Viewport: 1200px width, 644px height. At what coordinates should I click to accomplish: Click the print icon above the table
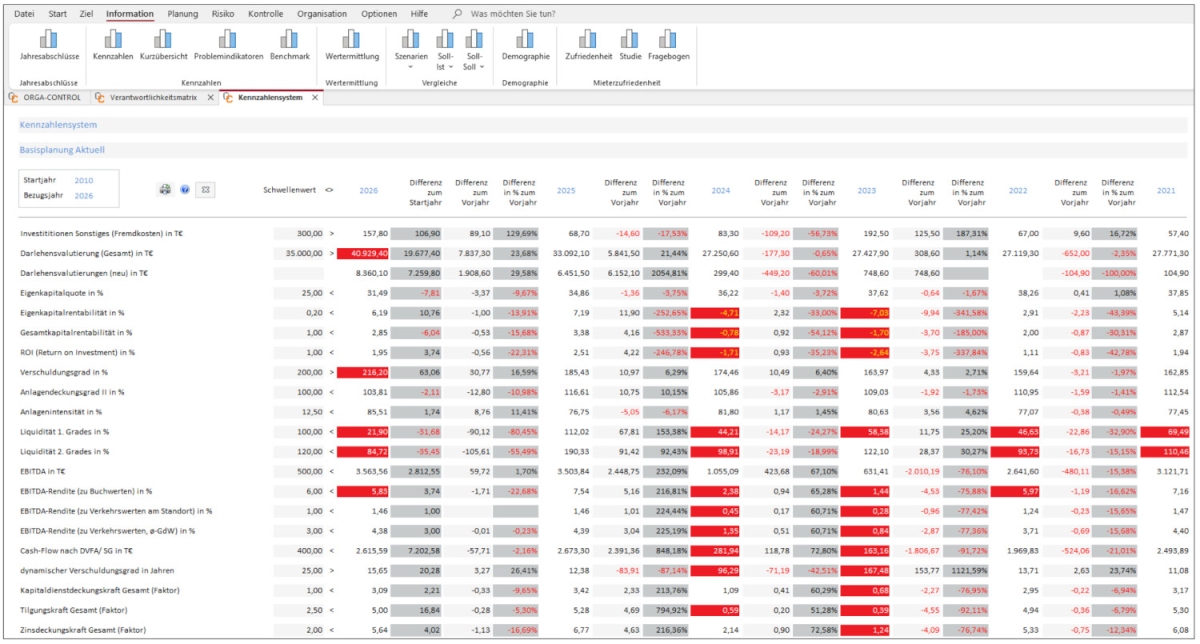click(x=165, y=188)
